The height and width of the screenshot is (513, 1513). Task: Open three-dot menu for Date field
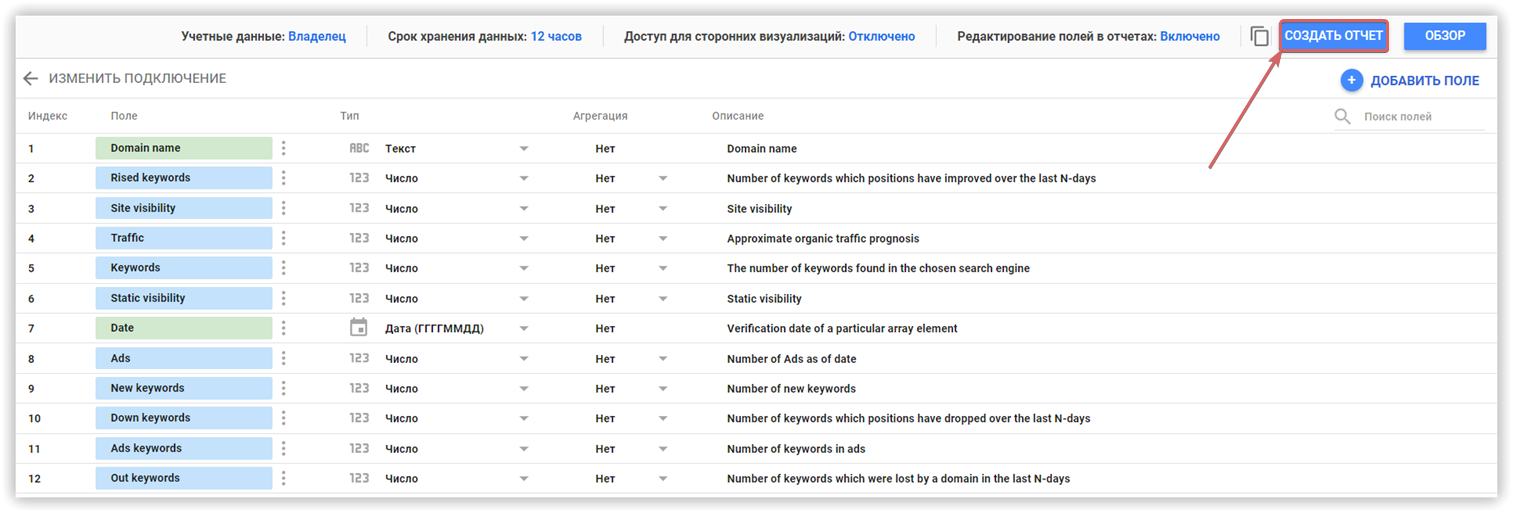284,328
